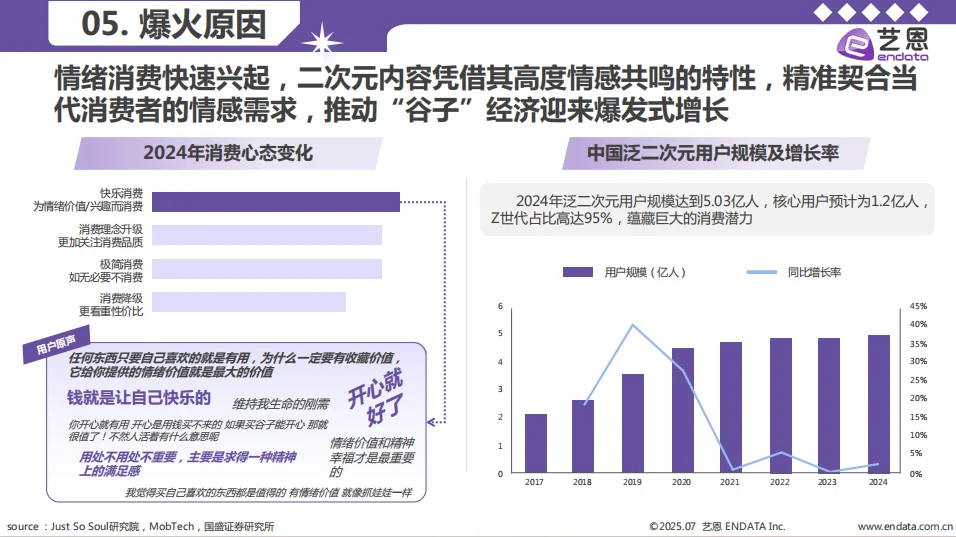This screenshot has width=956, height=537.
Task: Click the quote '情绪价值和精神幸福才是最重要的'
Action: 372,457
